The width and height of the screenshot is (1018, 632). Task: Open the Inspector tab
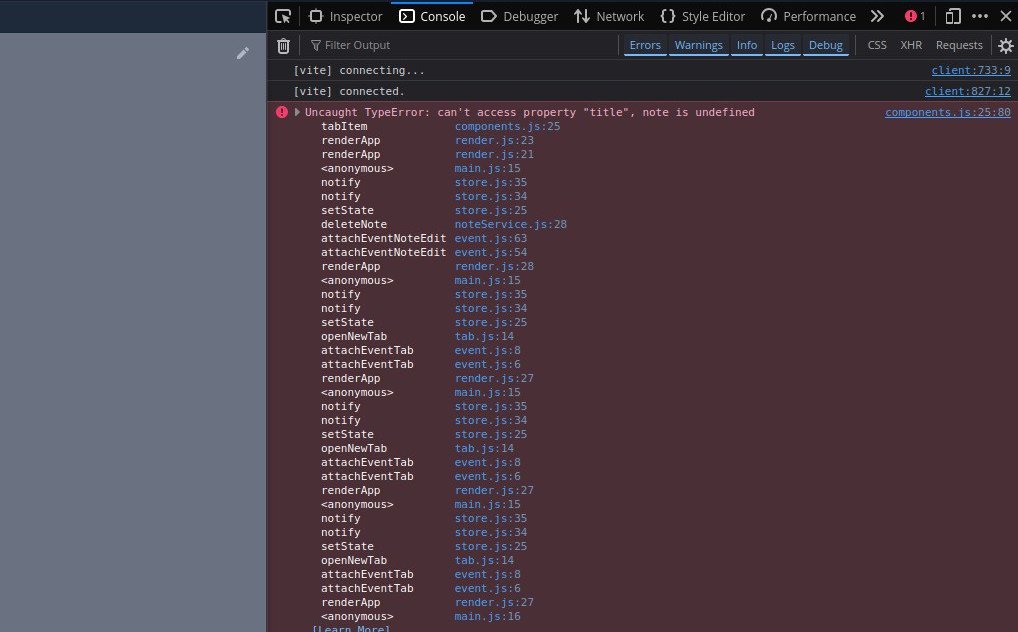(345, 16)
